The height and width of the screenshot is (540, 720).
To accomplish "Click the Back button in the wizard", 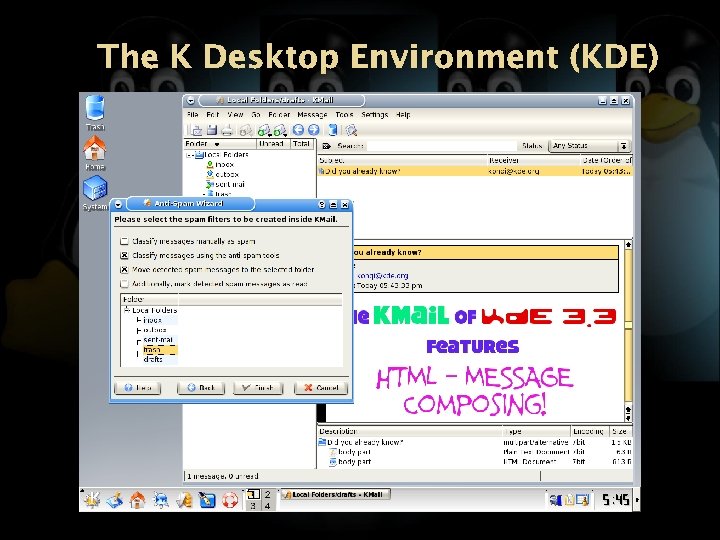I will coord(201,388).
